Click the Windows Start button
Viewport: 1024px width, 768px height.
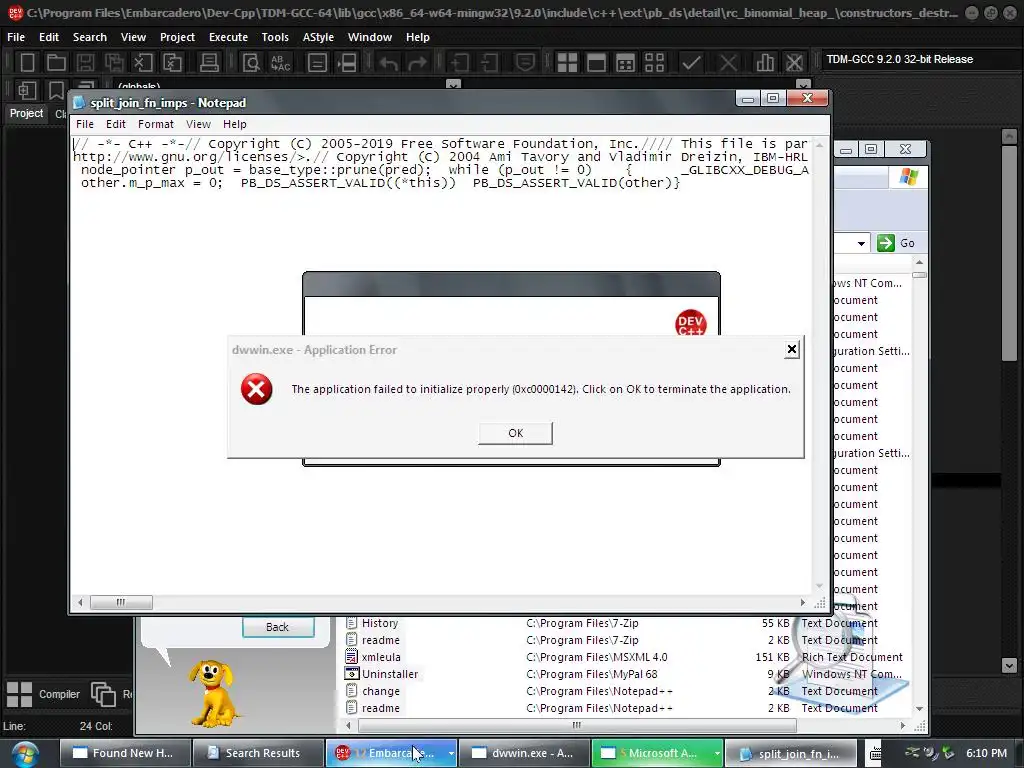[25, 753]
